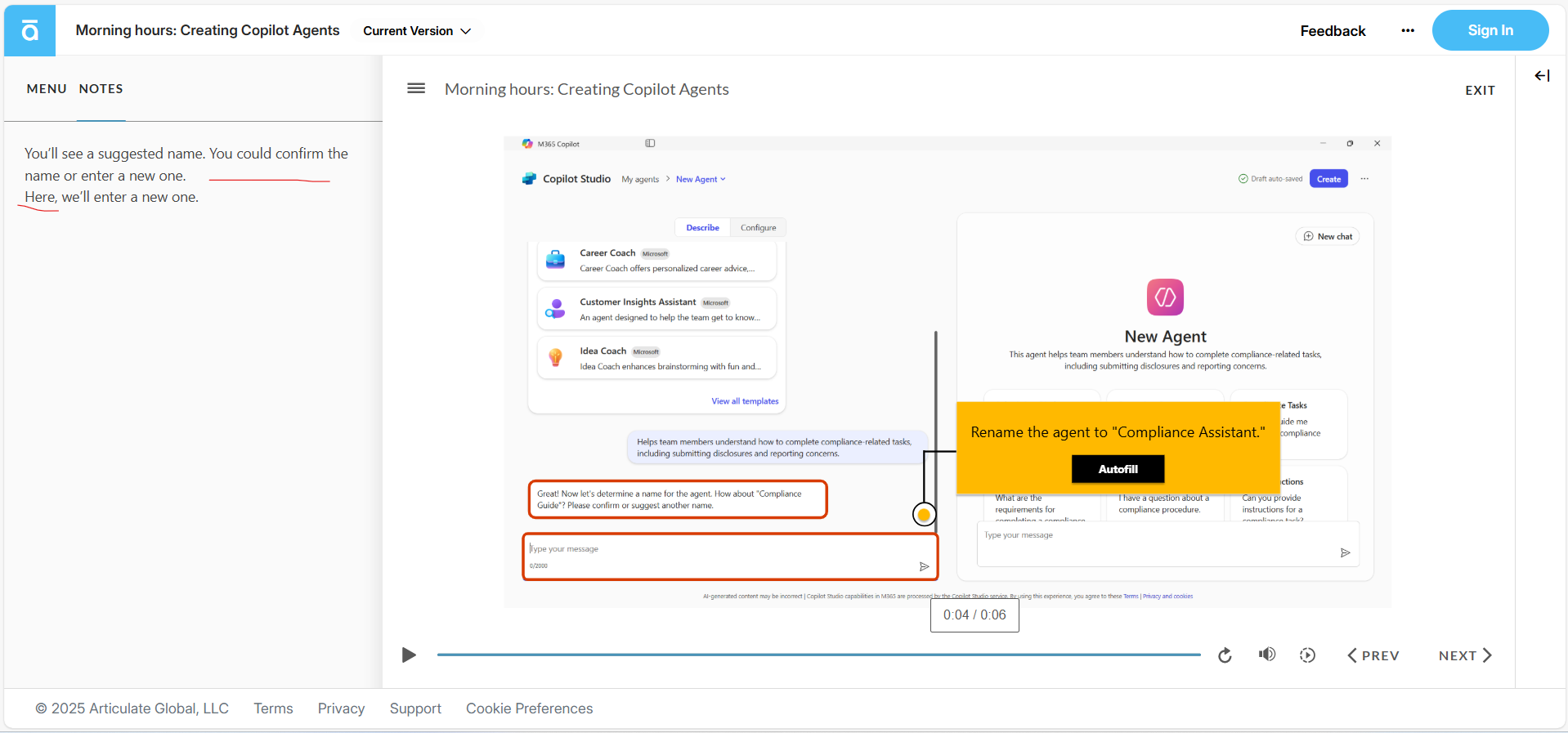Collapse the right side panel arrow
The width and height of the screenshot is (1568, 733).
(1542, 76)
